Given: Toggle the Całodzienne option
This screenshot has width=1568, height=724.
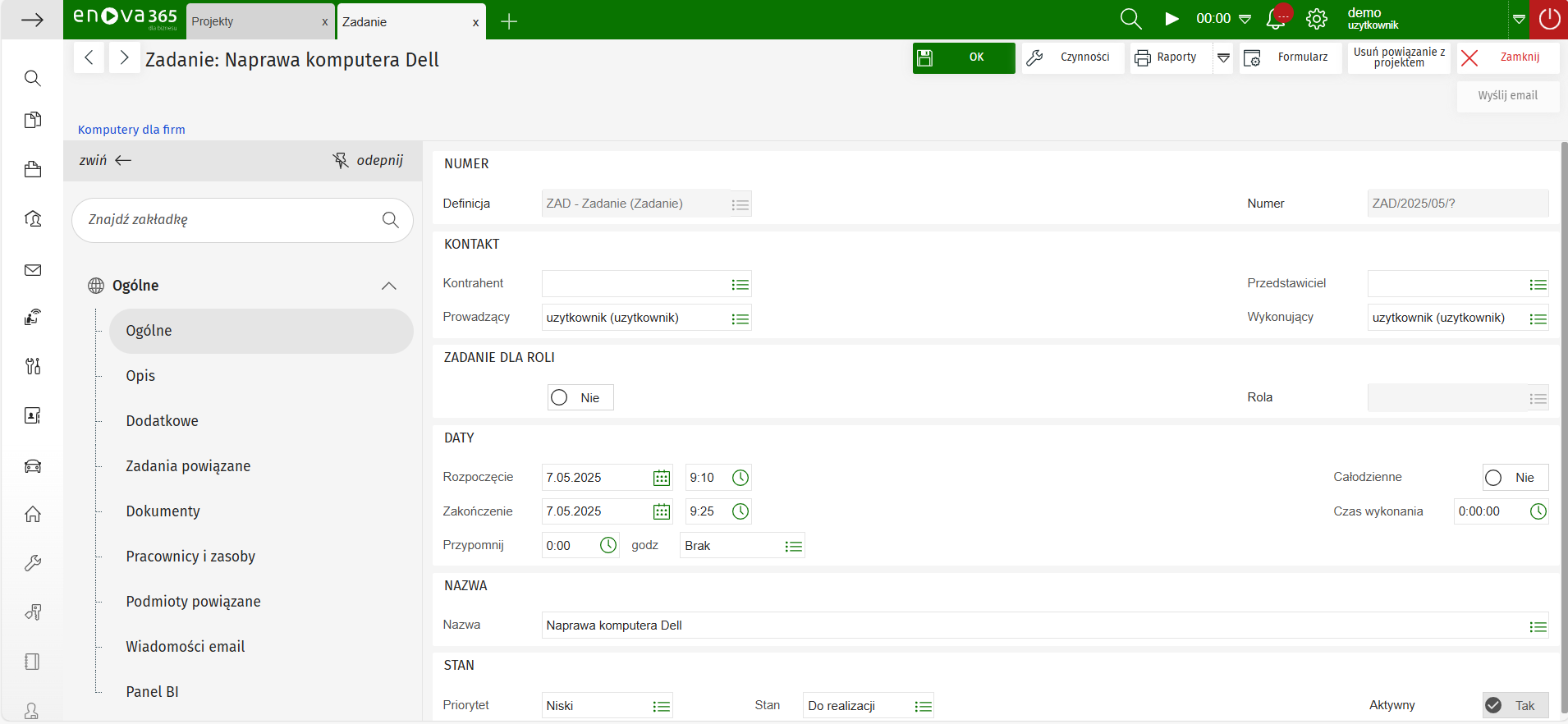Looking at the screenshot, I should [1493, 478].
